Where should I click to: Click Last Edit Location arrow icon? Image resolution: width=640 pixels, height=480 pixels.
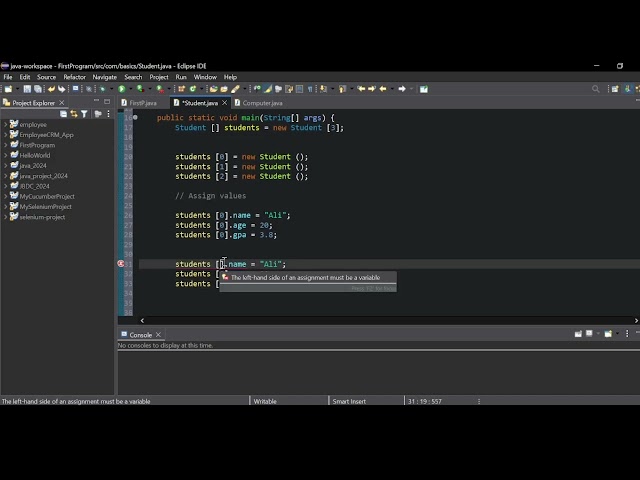tap(361, 89)
